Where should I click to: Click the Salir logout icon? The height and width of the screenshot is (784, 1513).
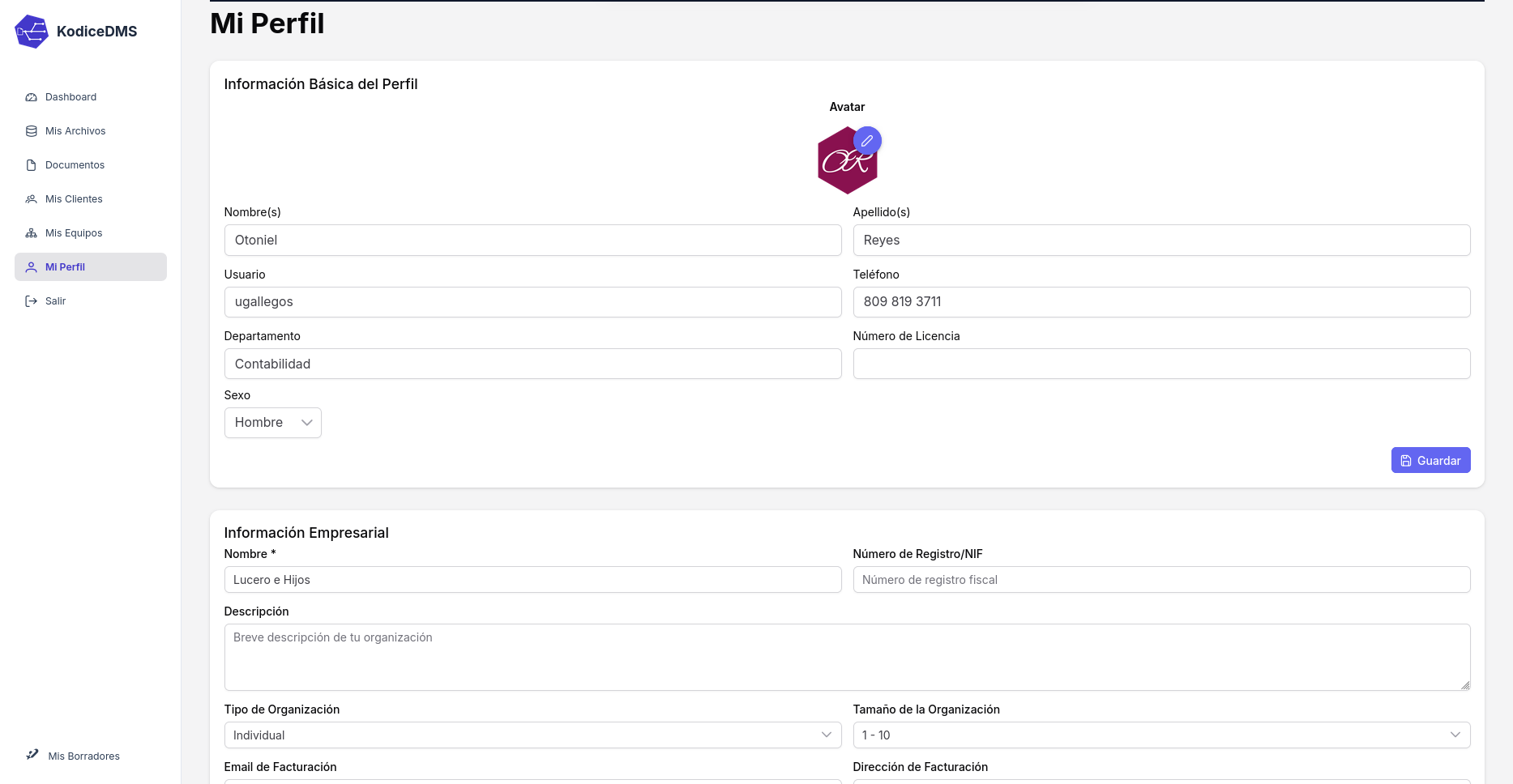pyautogui.click(x=32, y=301)
